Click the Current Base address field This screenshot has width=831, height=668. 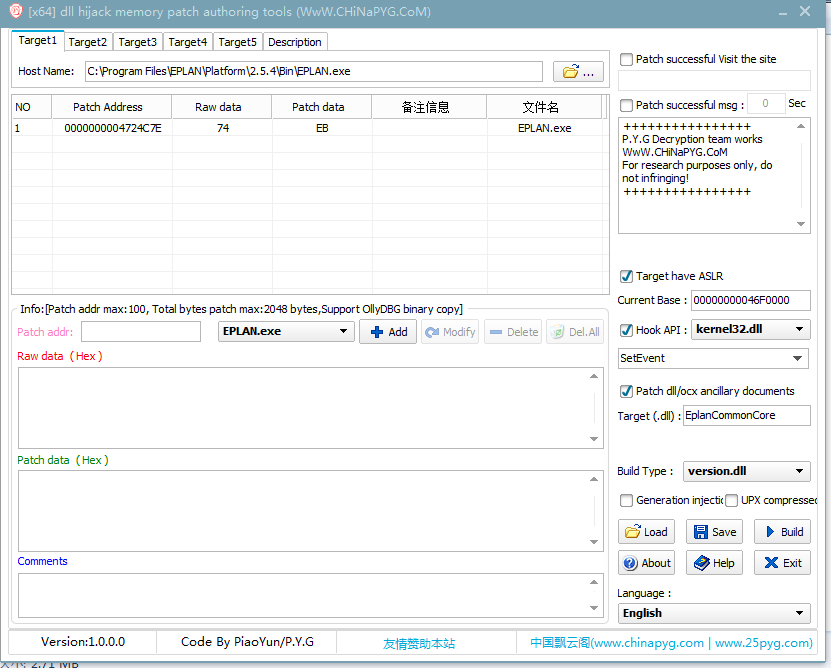coord(751,301)
